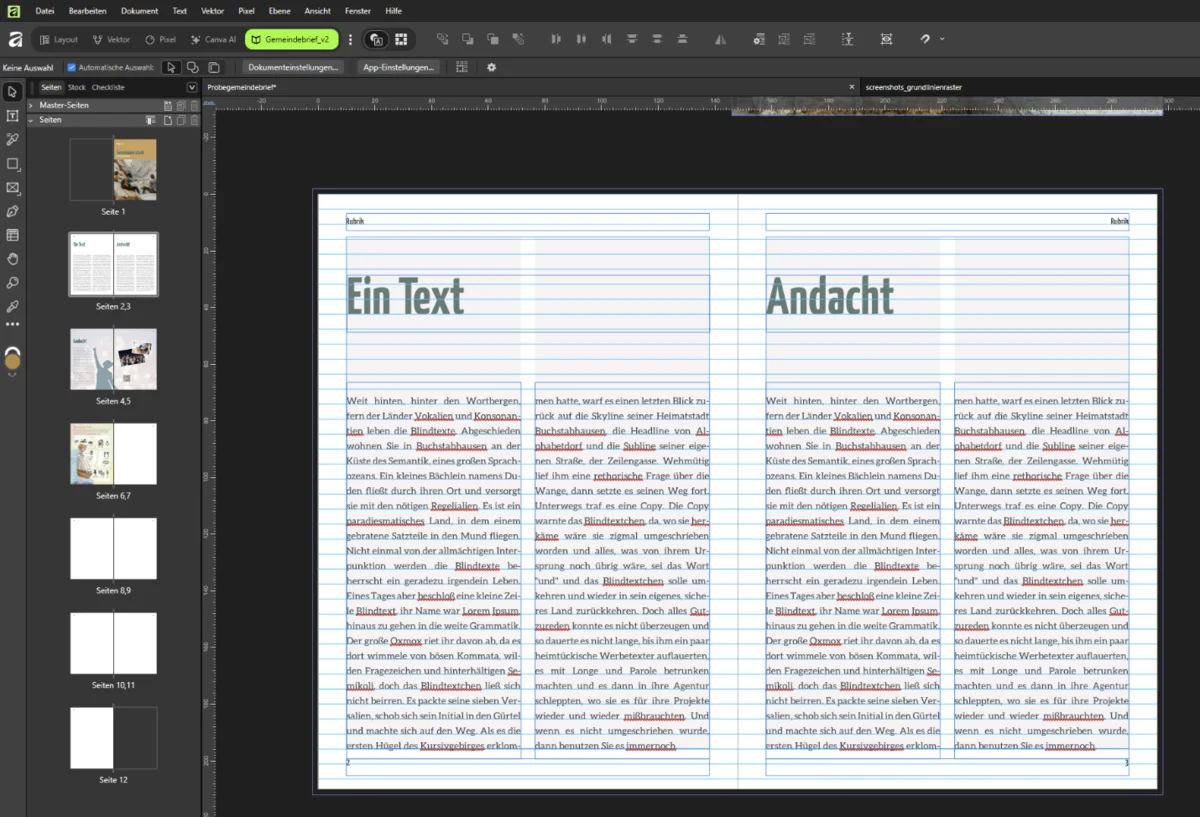Screen dimensions: 1200x817
Task: Click align bottom icon in top toolbar
Action: (x=682, y=39)
